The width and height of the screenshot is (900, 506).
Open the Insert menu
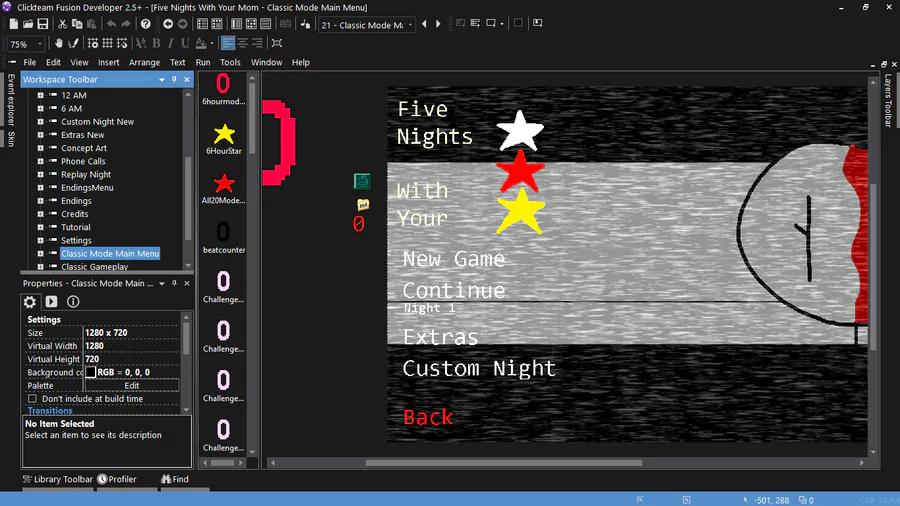[108, 63]
